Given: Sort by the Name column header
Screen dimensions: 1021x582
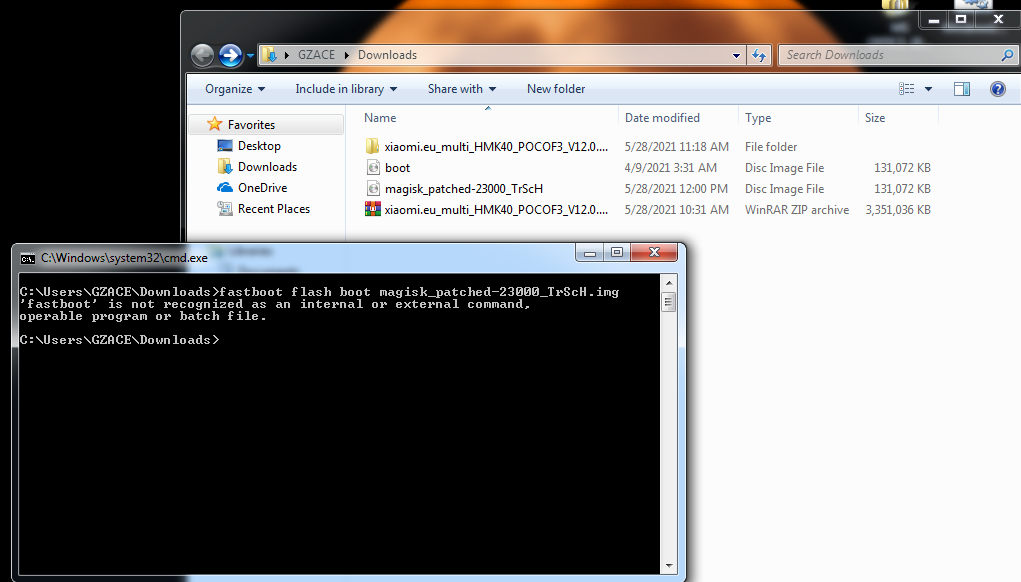Looking at the screenshot, I should pos(380,118).
